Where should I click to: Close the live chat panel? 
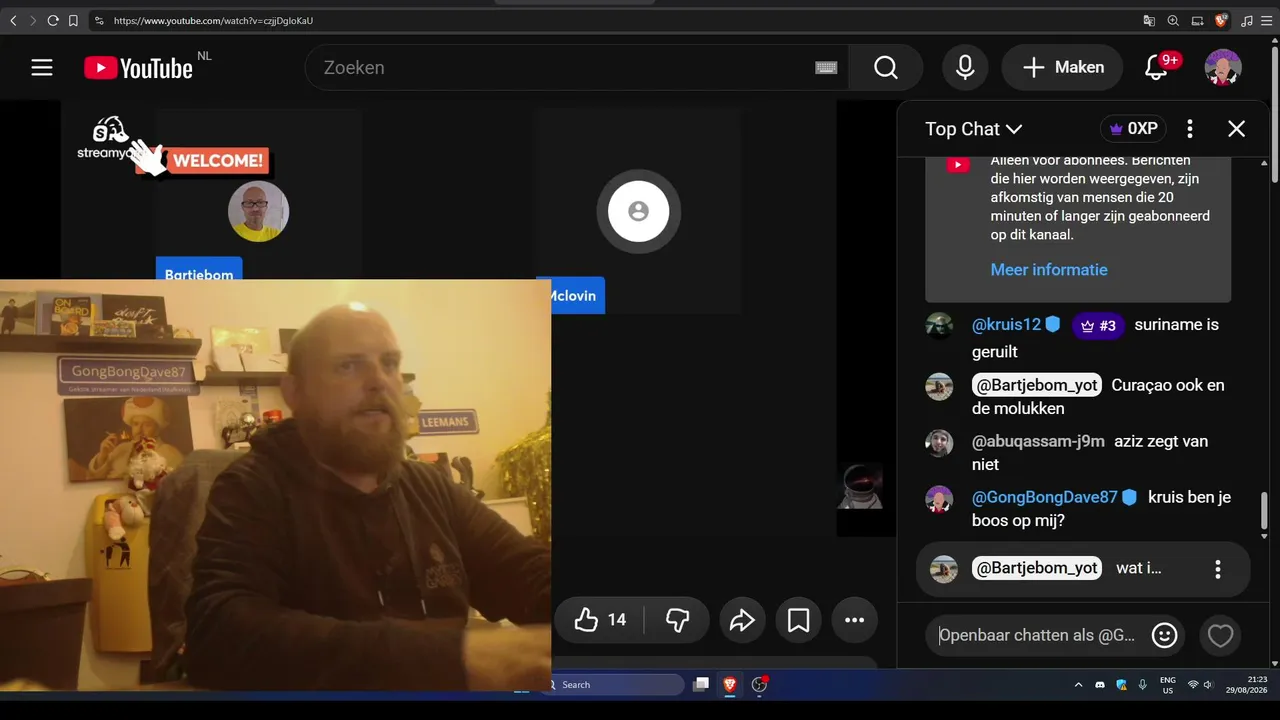pyautogui.click(x=1237, y=128)
